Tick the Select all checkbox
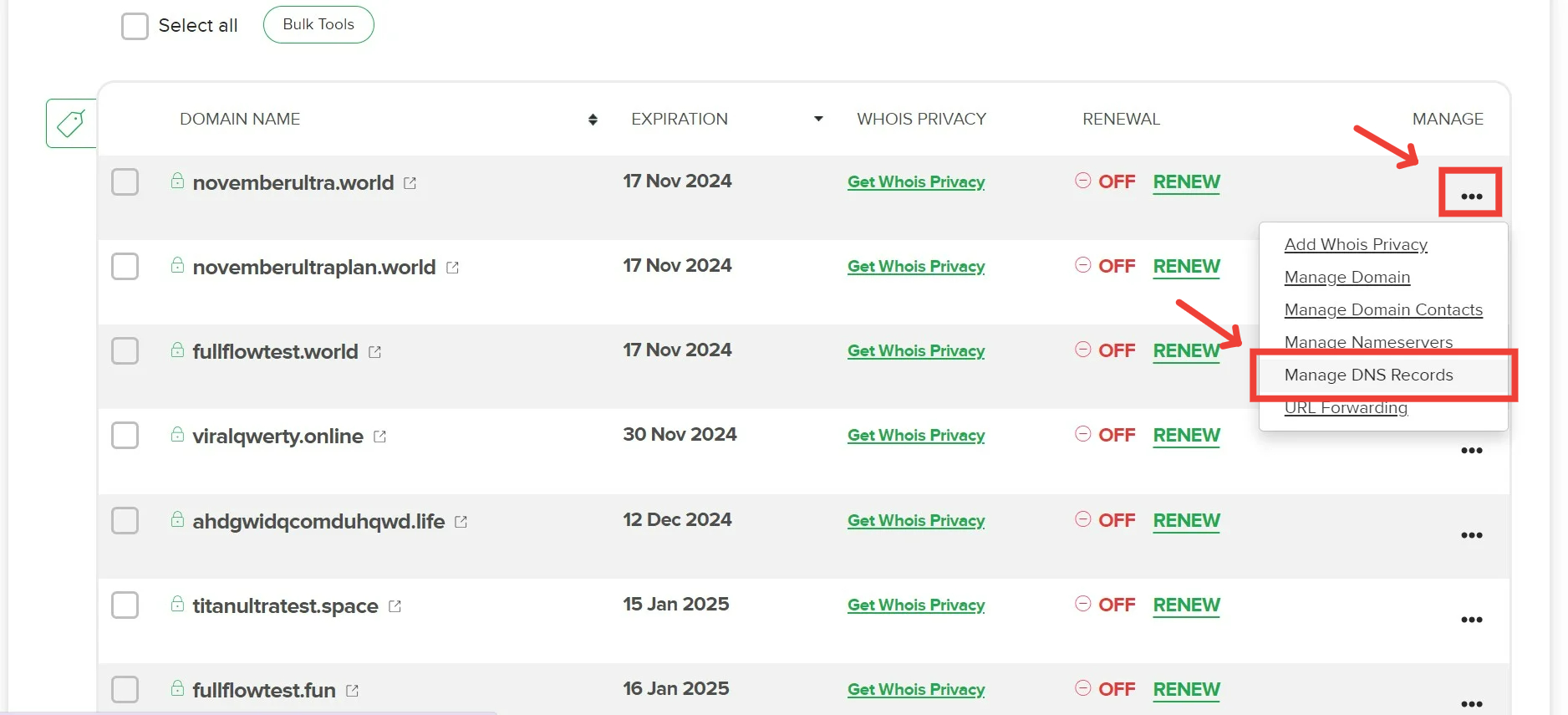Viewport: 1568px width, 715px height. coord(135,26)
